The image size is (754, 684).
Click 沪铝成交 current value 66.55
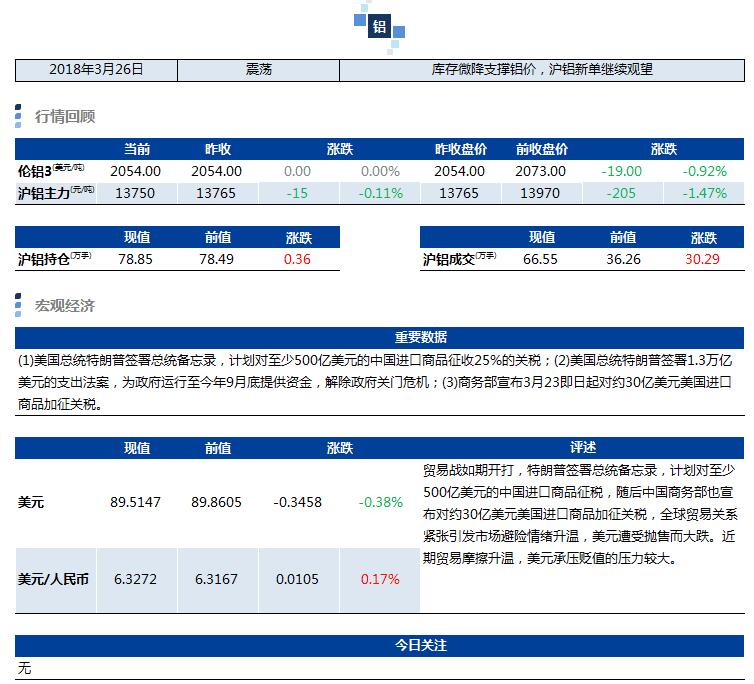(x=540, y=259)
